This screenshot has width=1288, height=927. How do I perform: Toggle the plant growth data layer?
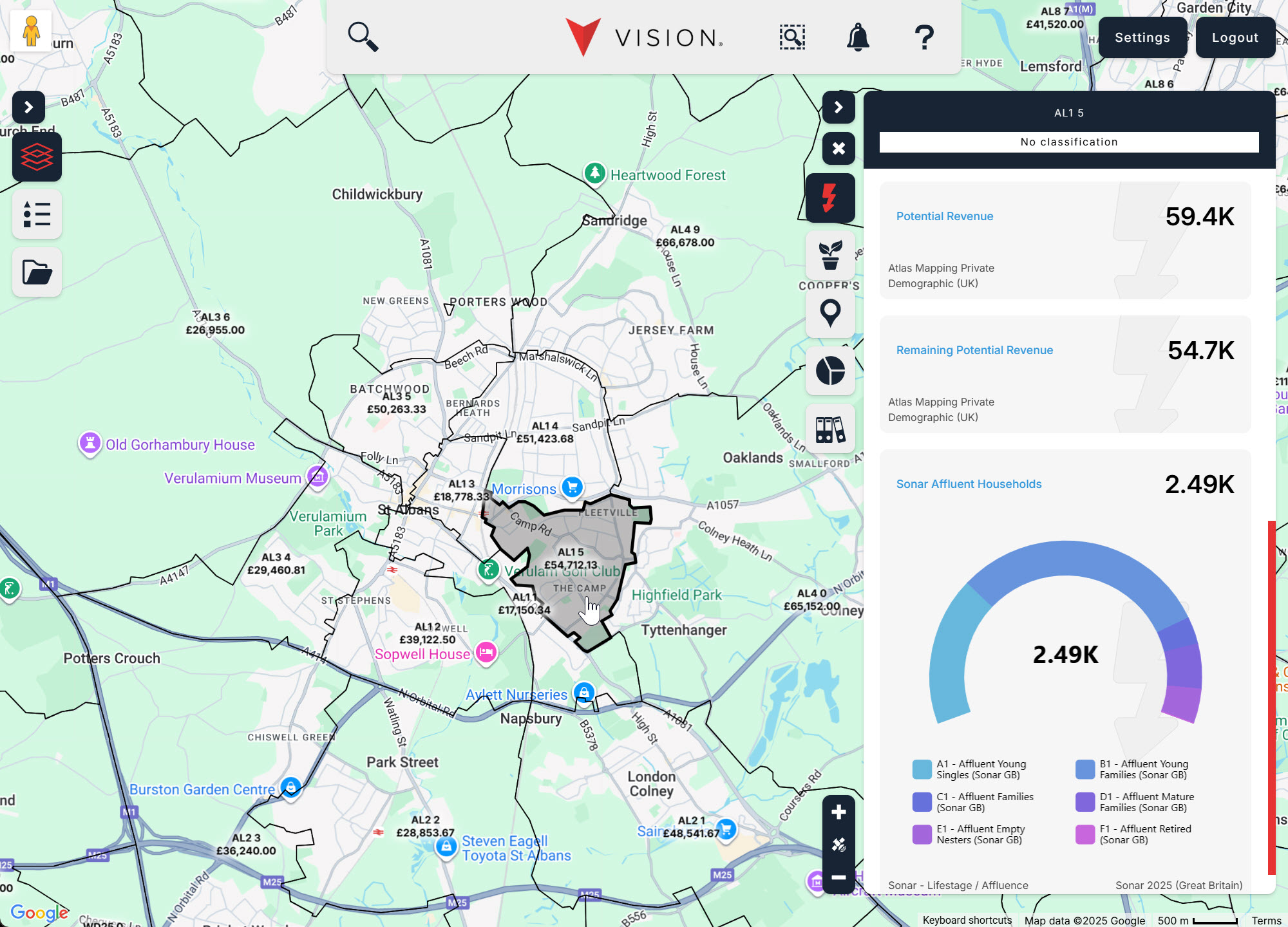830,256
